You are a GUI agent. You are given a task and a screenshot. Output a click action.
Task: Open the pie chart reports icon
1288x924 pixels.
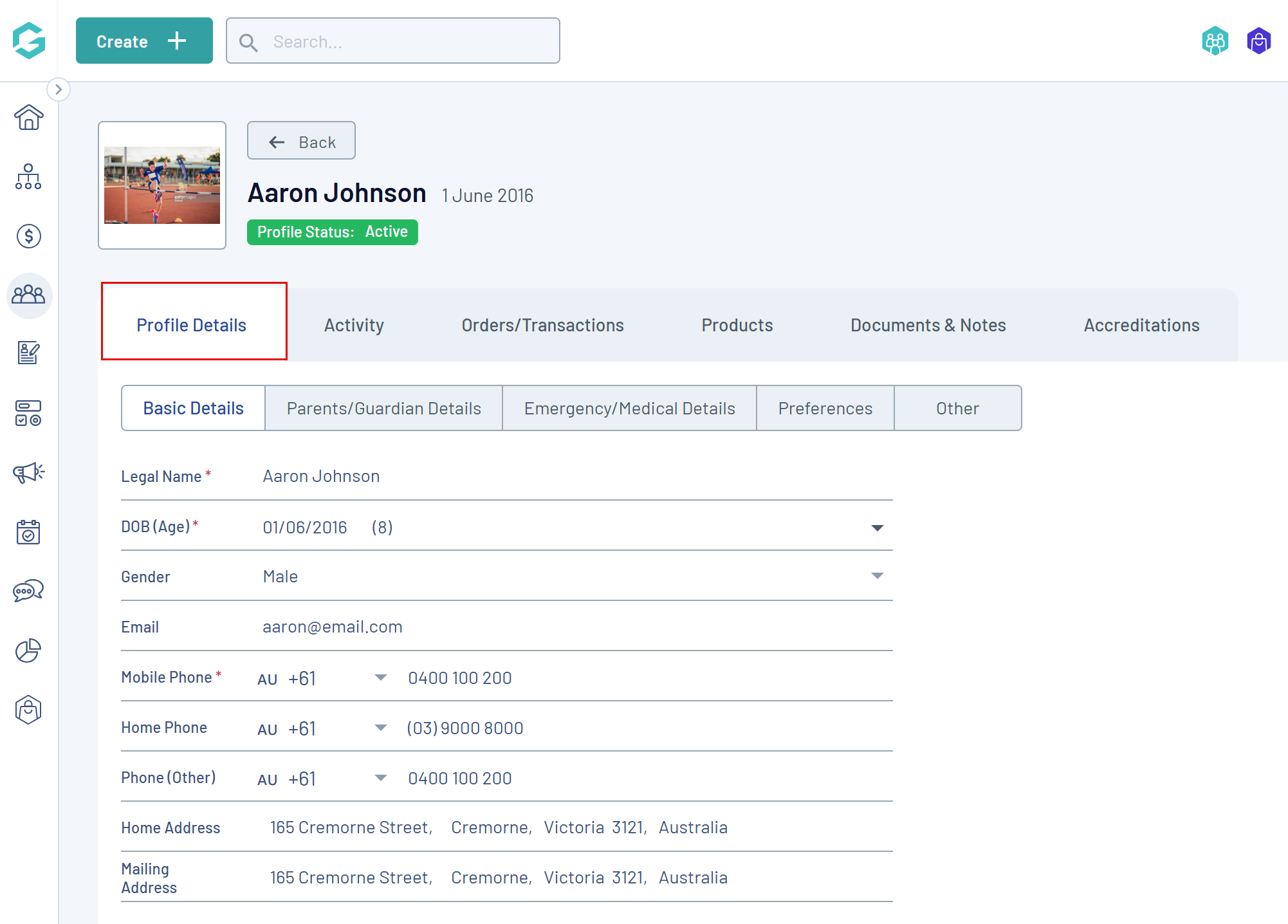28,651
